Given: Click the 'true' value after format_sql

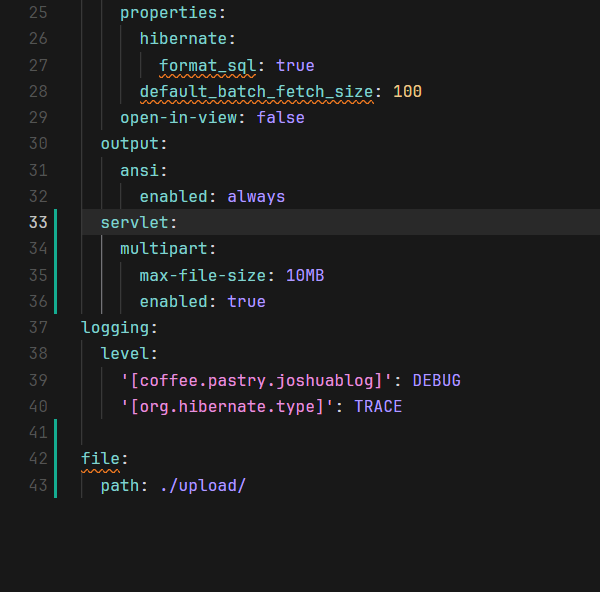Looking at the screenshot, I should 295,66.
